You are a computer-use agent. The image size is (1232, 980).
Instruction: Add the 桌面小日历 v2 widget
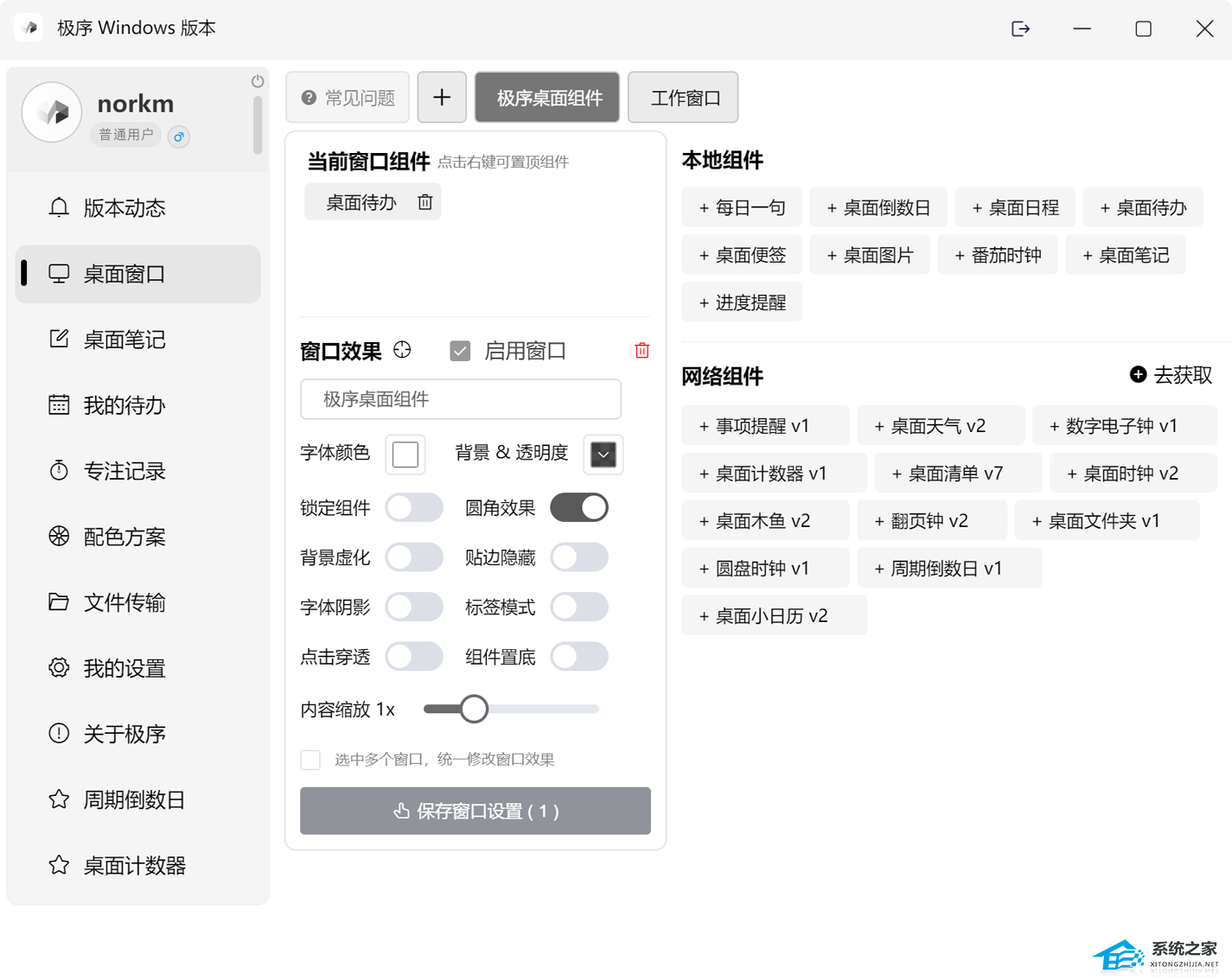[774, 615]
